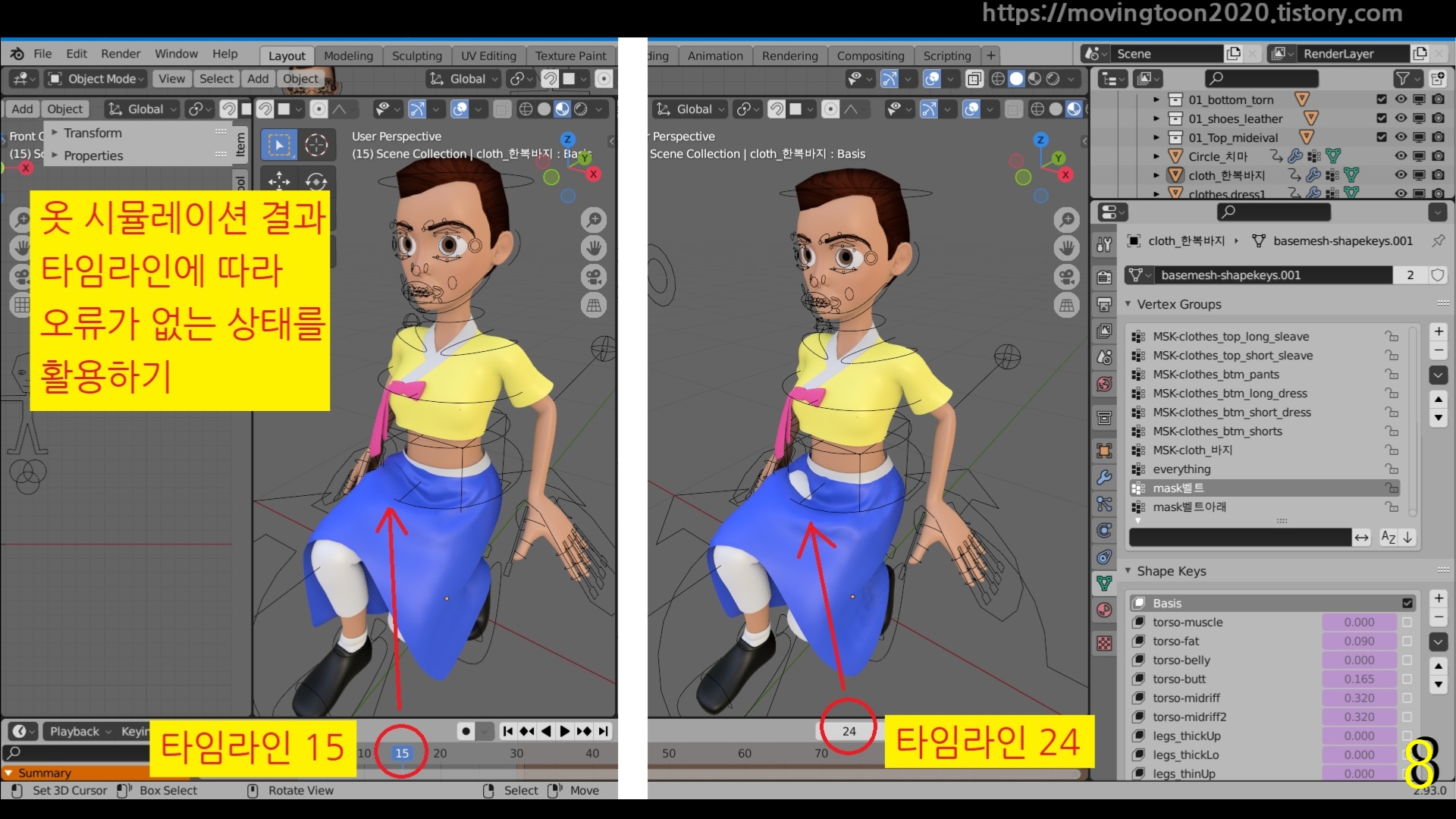Screen dimensions: 1456x819
Task: Click Playback menu in timeline
Action: tap(79, 731)
